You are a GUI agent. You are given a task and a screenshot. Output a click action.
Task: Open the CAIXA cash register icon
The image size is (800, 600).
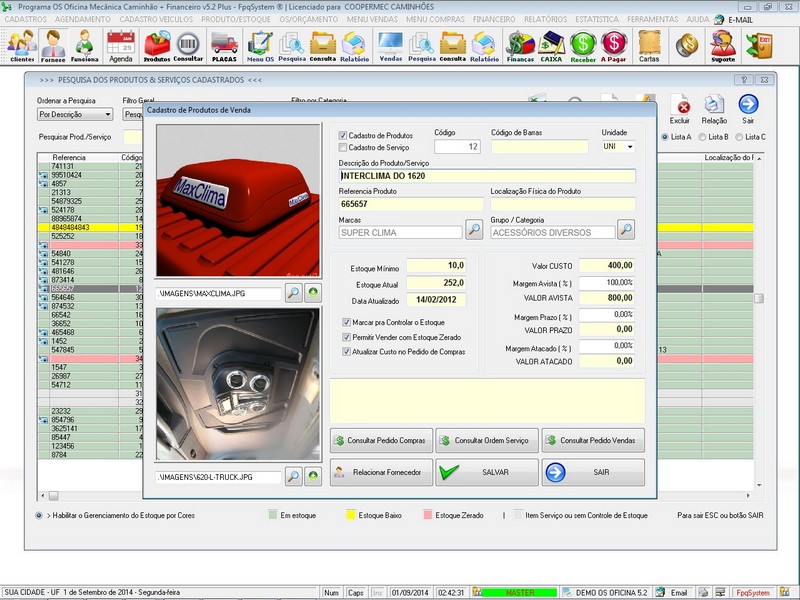pos(551,45)
